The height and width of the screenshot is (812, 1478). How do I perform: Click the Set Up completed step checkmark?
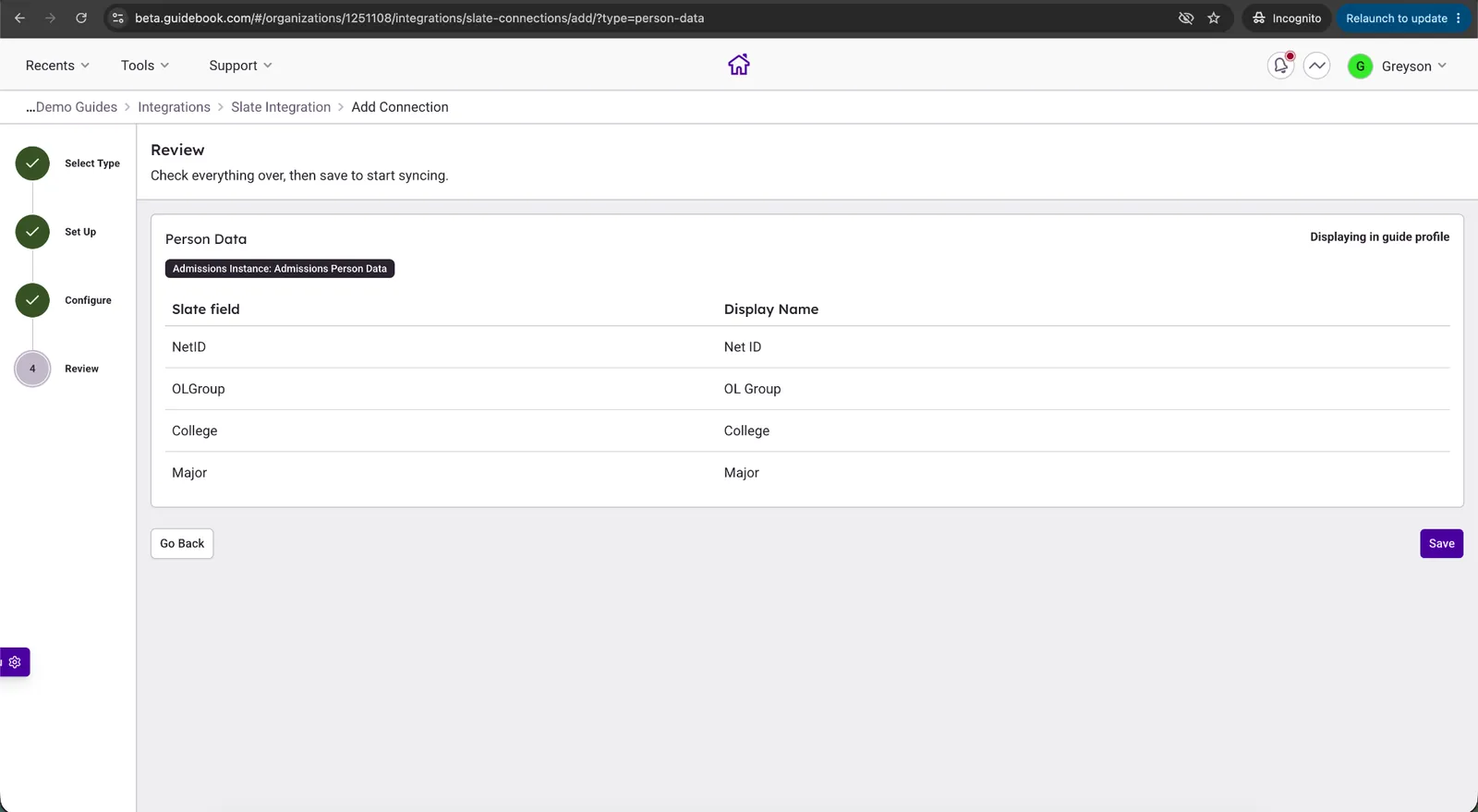click(x=32, y=232)
